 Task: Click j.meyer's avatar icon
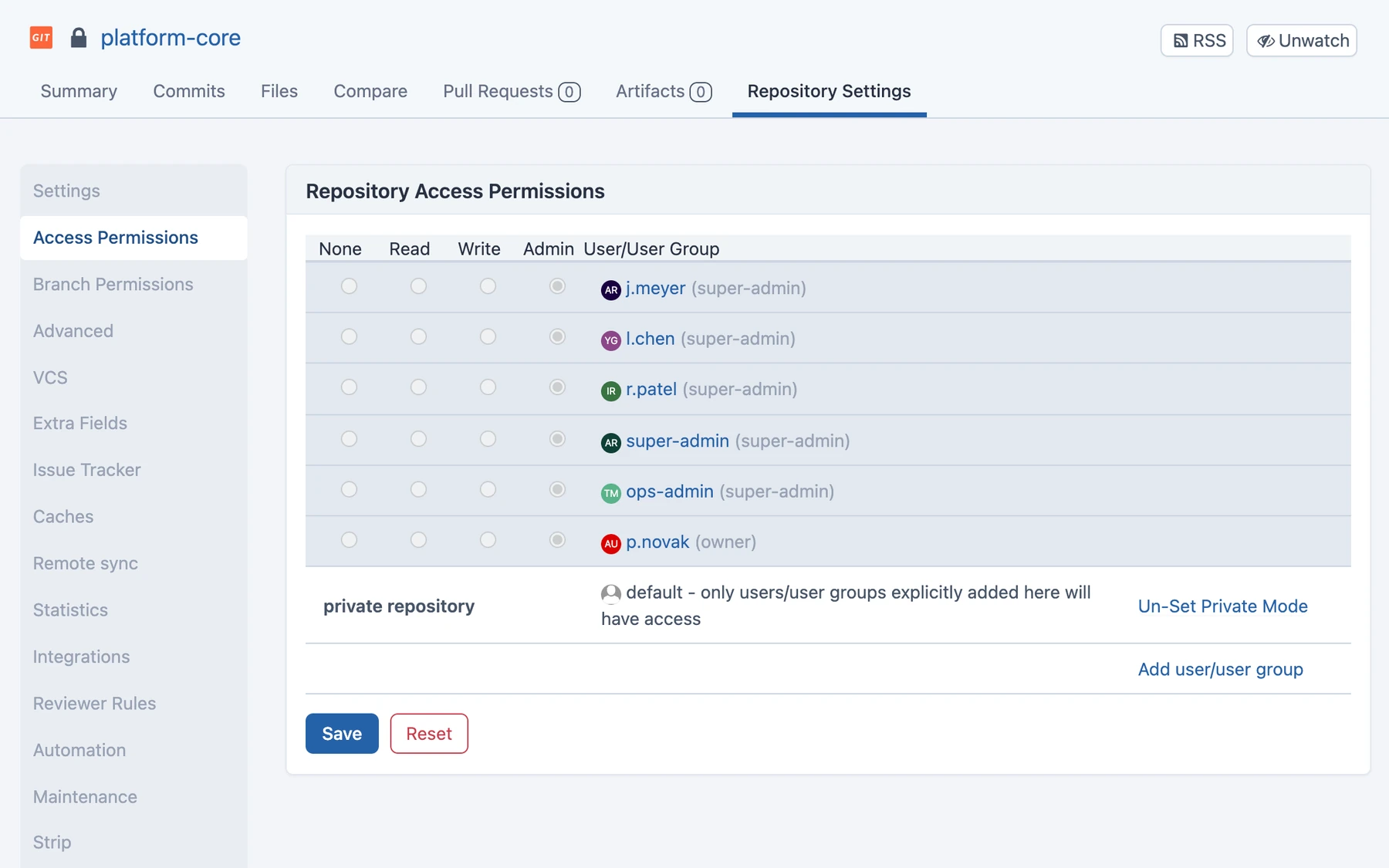(x=610, y=290)
